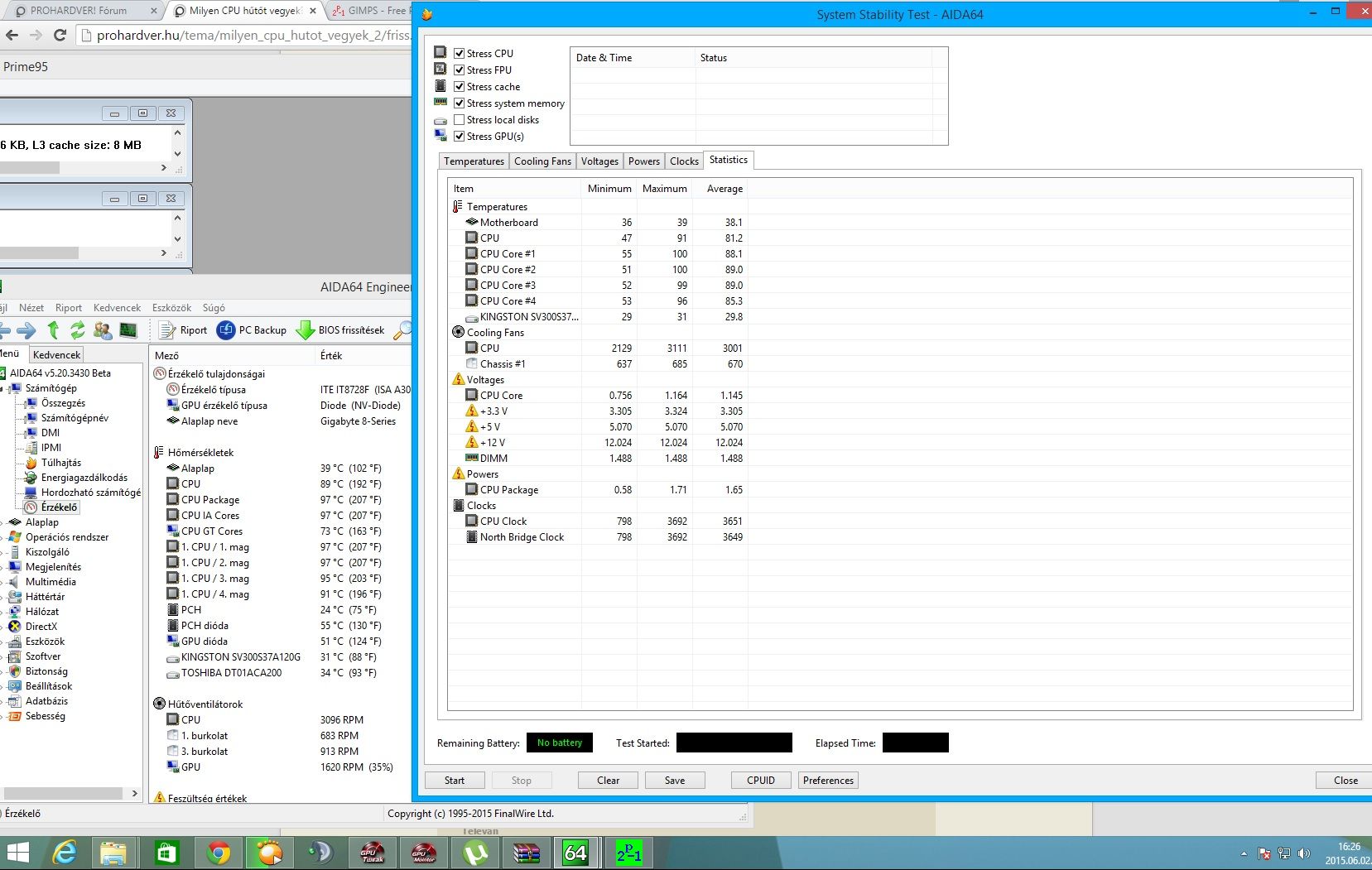Click the green up-arrow toolbar icon

click(53, 330)
